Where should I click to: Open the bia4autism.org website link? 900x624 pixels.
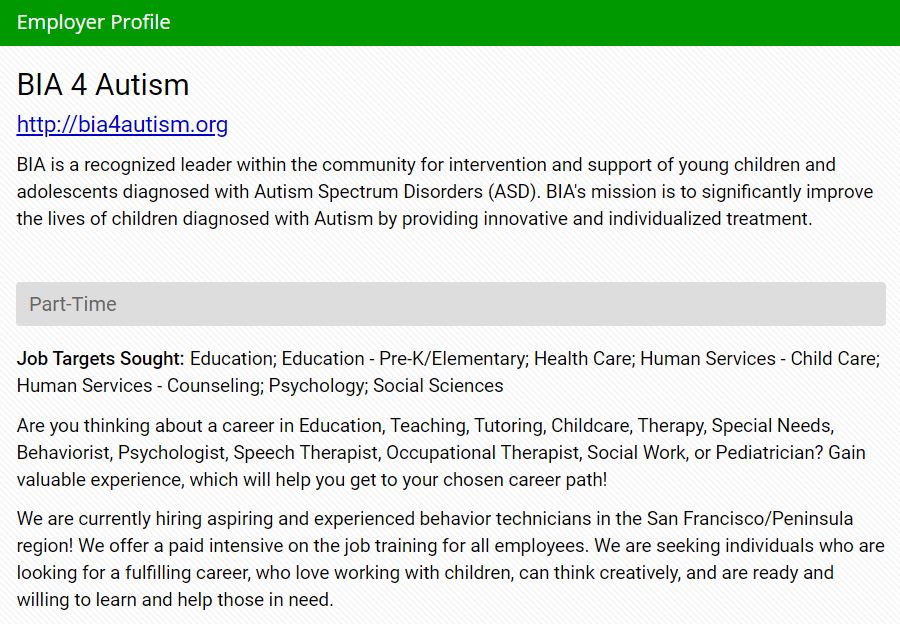tap(122, 125)
